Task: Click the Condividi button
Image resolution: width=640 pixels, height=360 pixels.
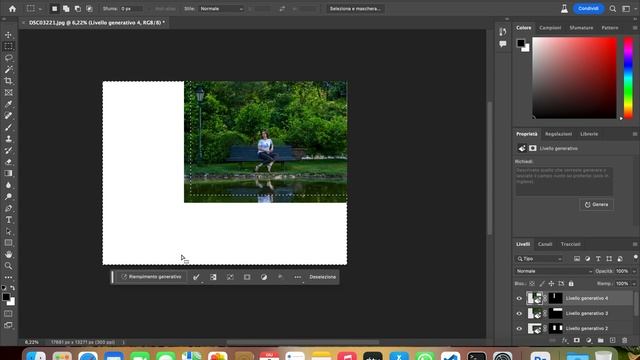Action: pyautogui.click(x=588, y=9)
